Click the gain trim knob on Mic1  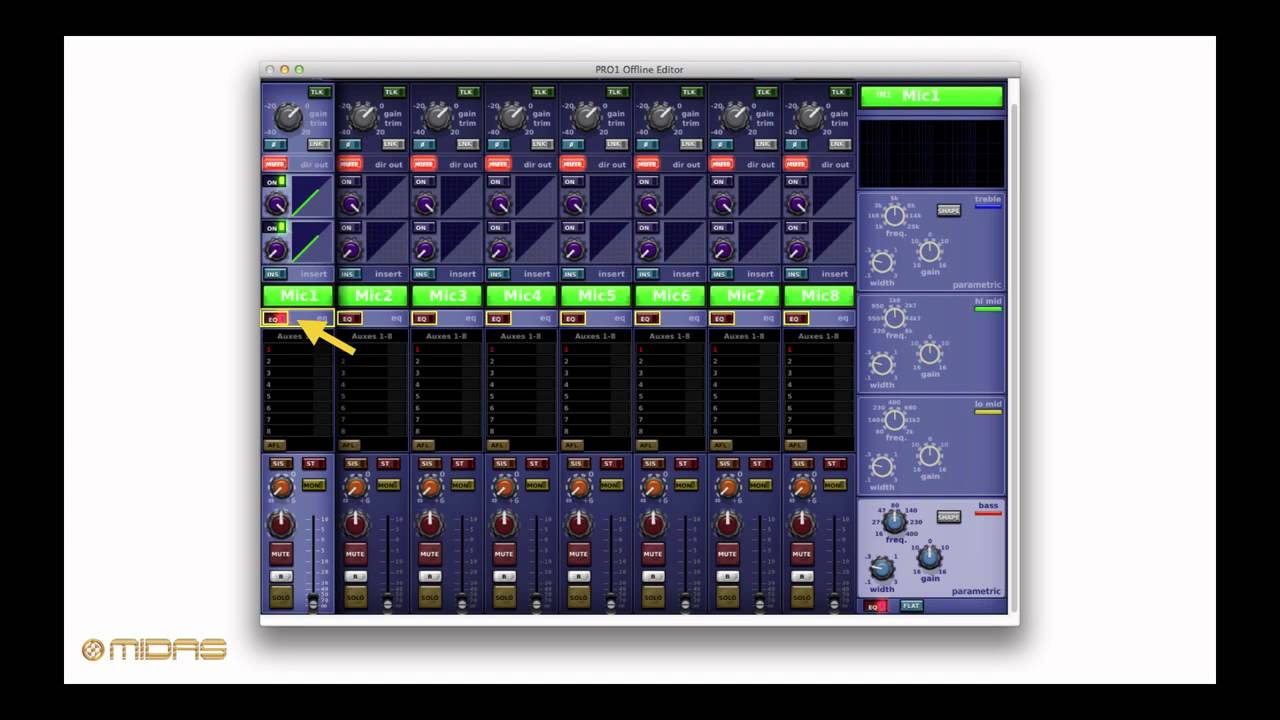coord(288,118)
